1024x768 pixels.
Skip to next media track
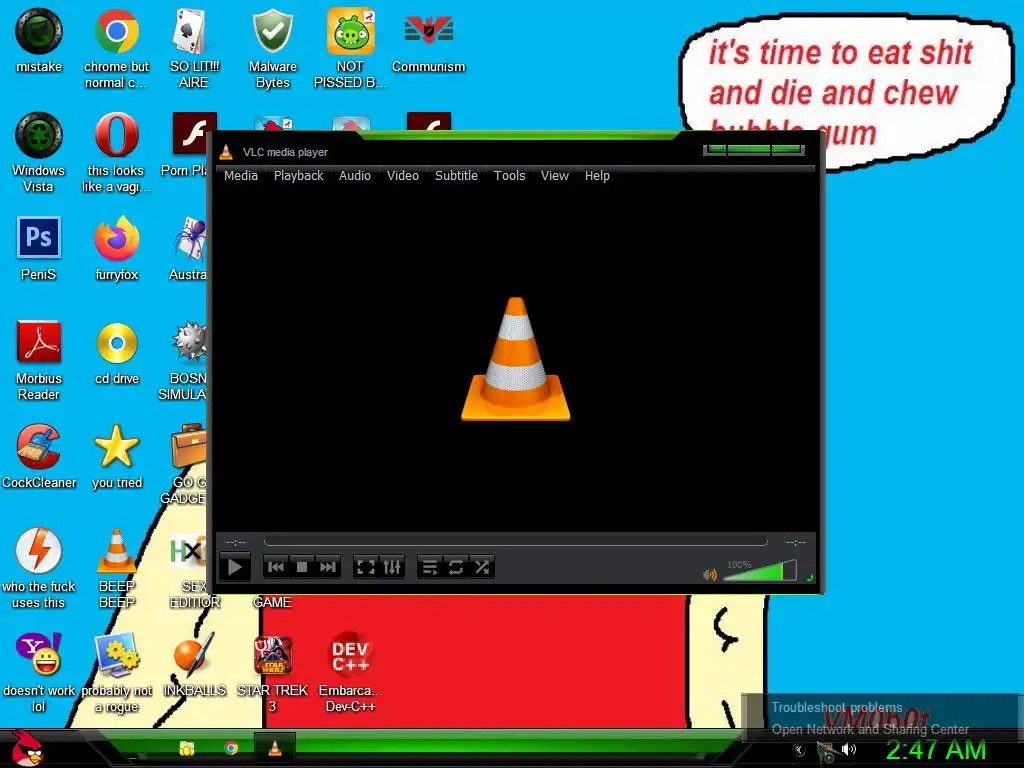(328, 567)
